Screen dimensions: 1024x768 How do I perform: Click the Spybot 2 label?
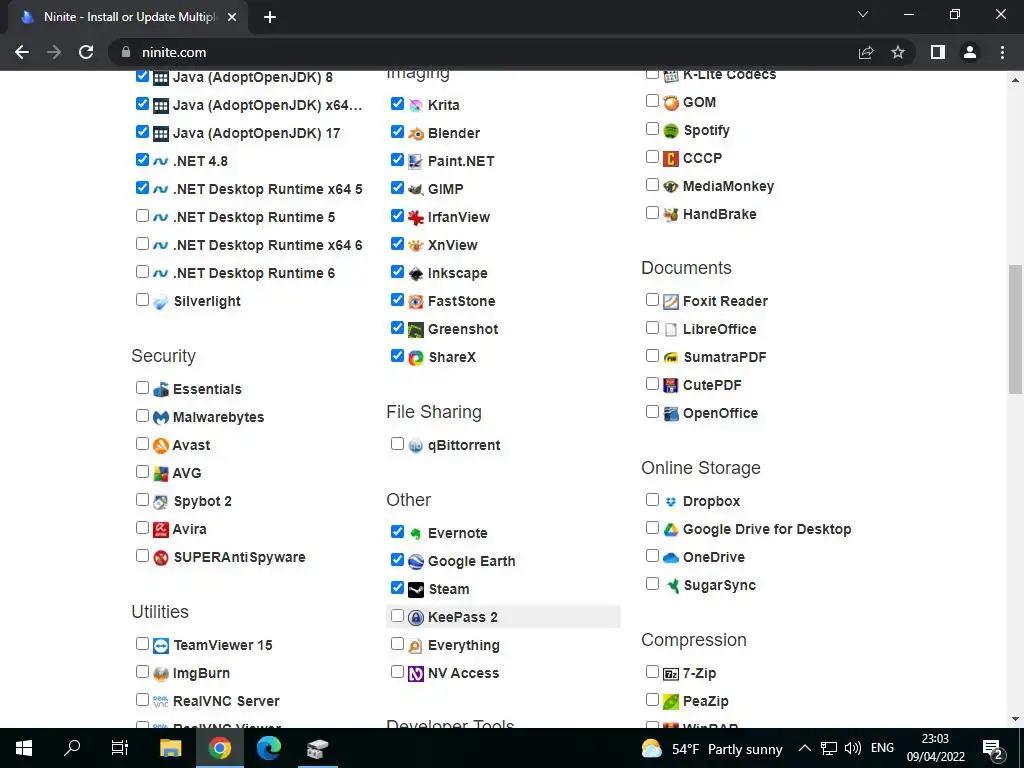[202, 501]
